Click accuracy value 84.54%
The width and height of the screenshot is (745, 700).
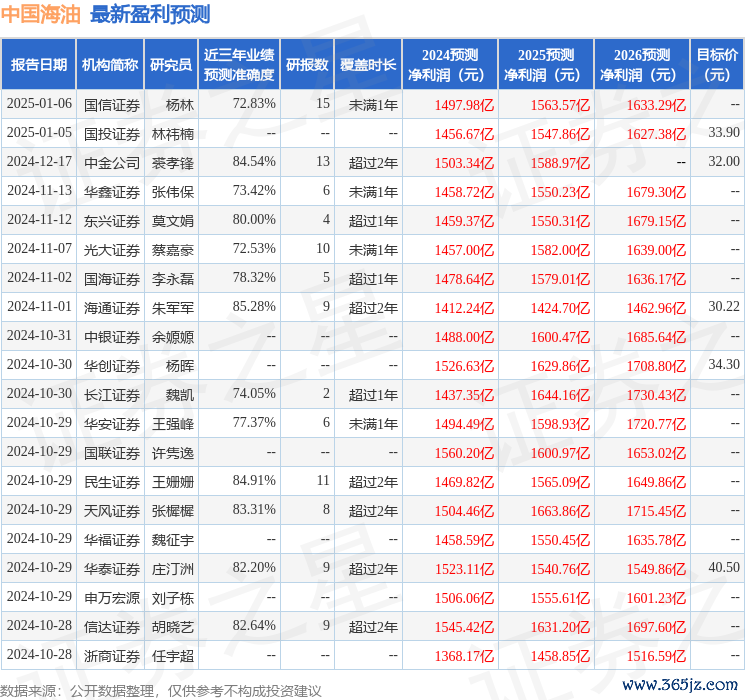pos(254,161)
